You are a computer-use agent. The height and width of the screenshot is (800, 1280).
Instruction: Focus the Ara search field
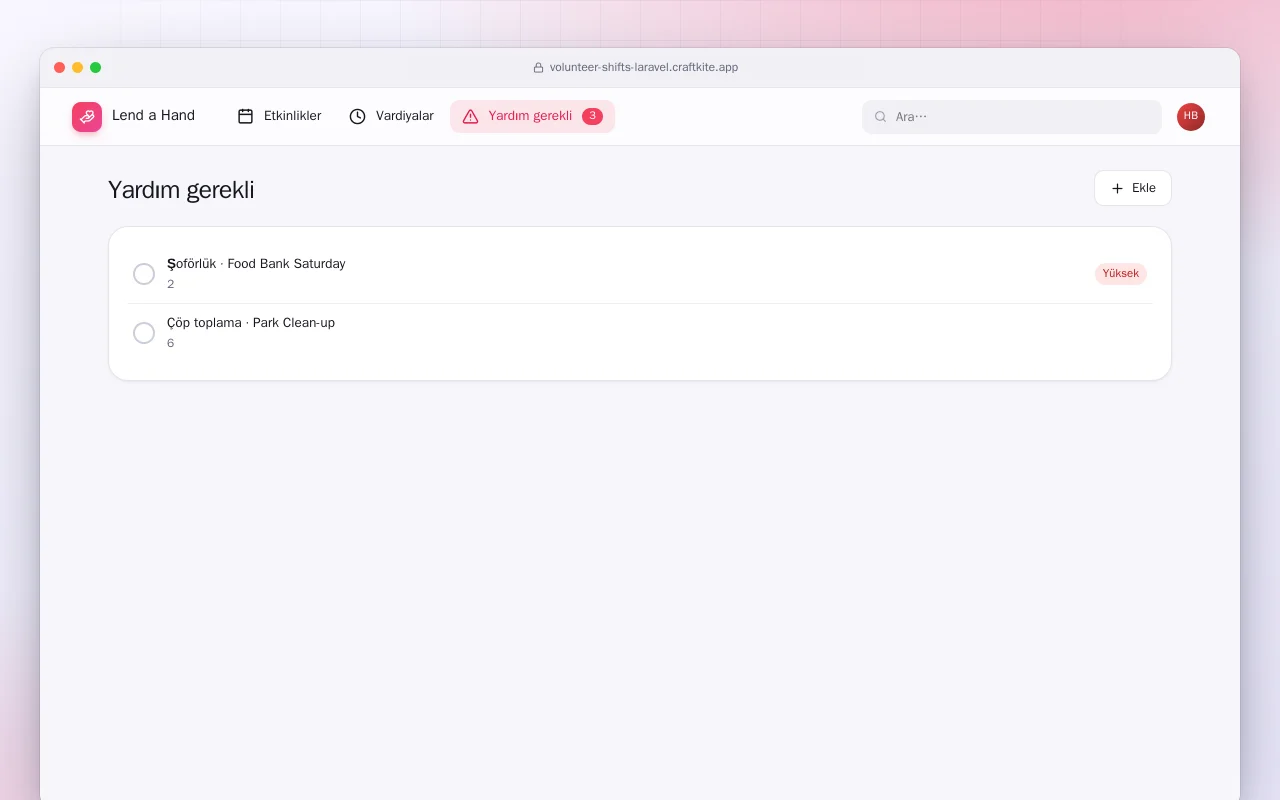(1012, 117)
